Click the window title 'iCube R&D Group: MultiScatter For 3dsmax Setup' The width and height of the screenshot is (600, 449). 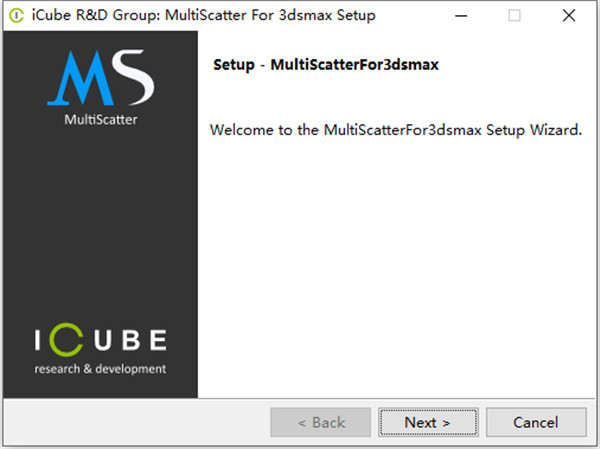[204, 16]
